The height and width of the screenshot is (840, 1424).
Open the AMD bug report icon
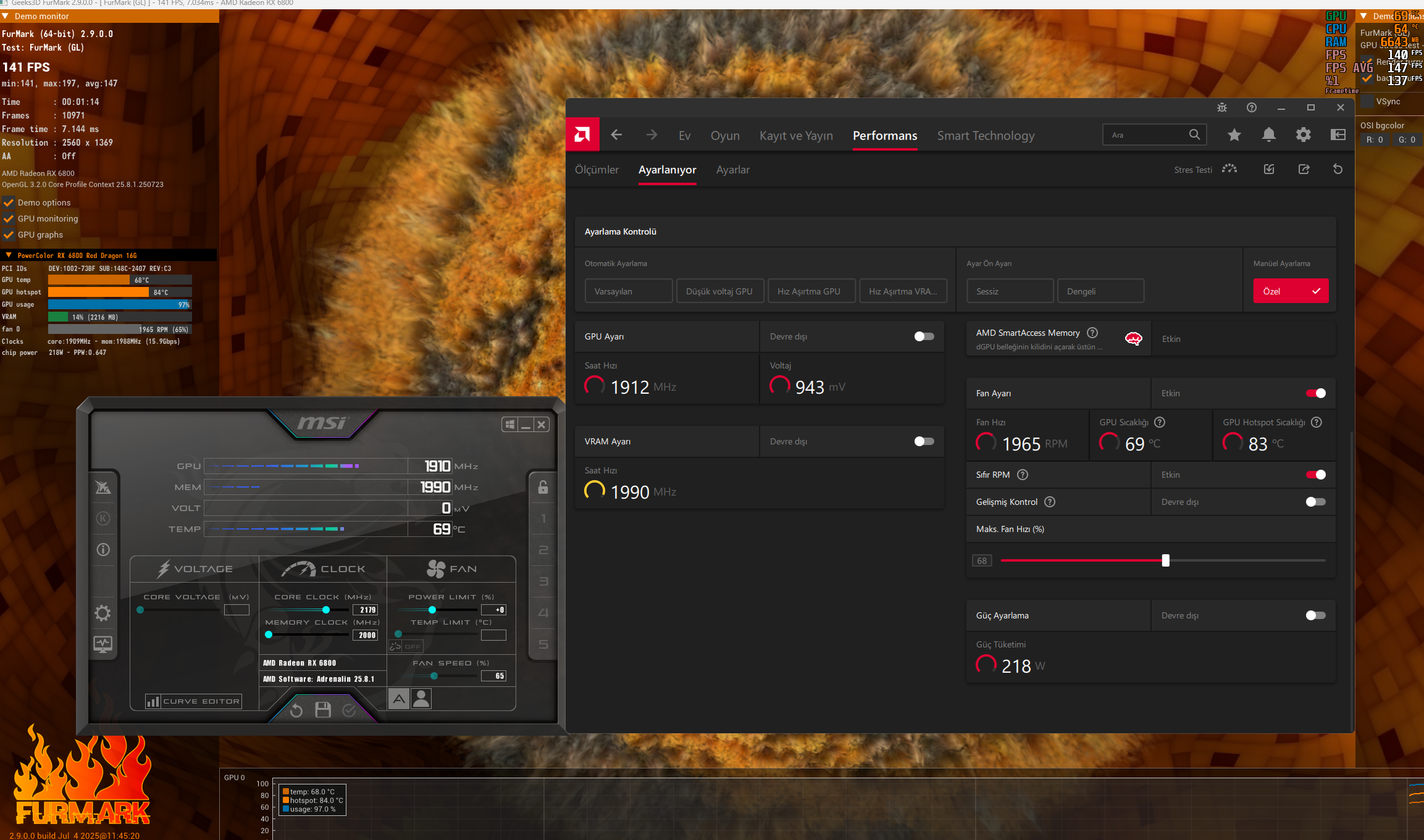pyautogui.click(x=1222, y=107)
